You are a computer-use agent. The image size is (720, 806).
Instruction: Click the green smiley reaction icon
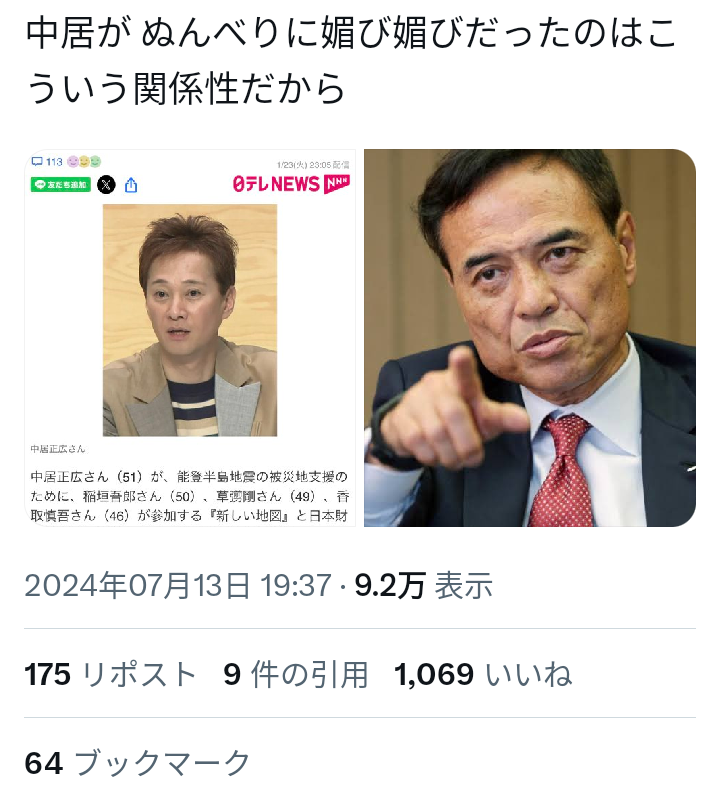[95, 162]
